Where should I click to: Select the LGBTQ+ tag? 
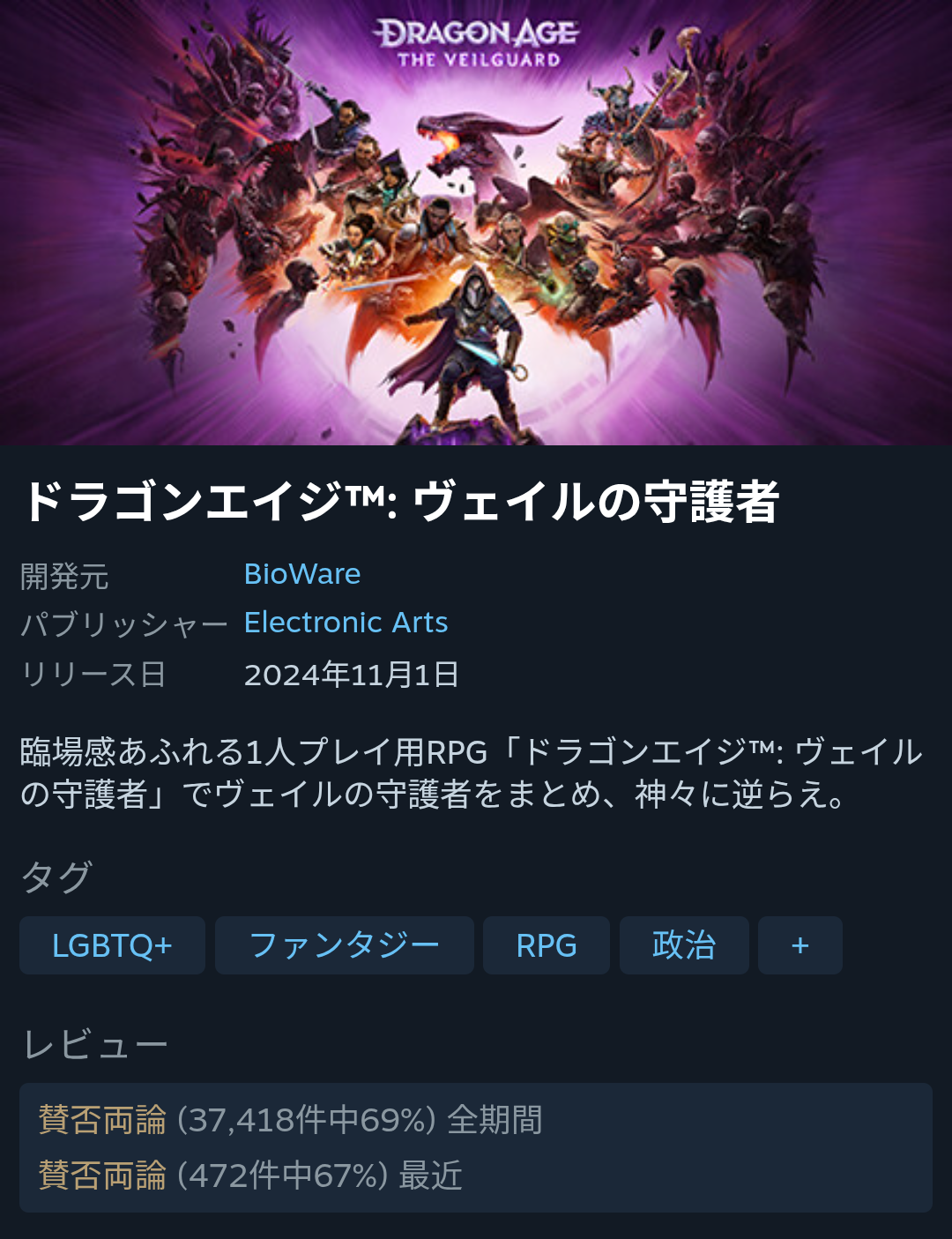(x=112, y=945)
